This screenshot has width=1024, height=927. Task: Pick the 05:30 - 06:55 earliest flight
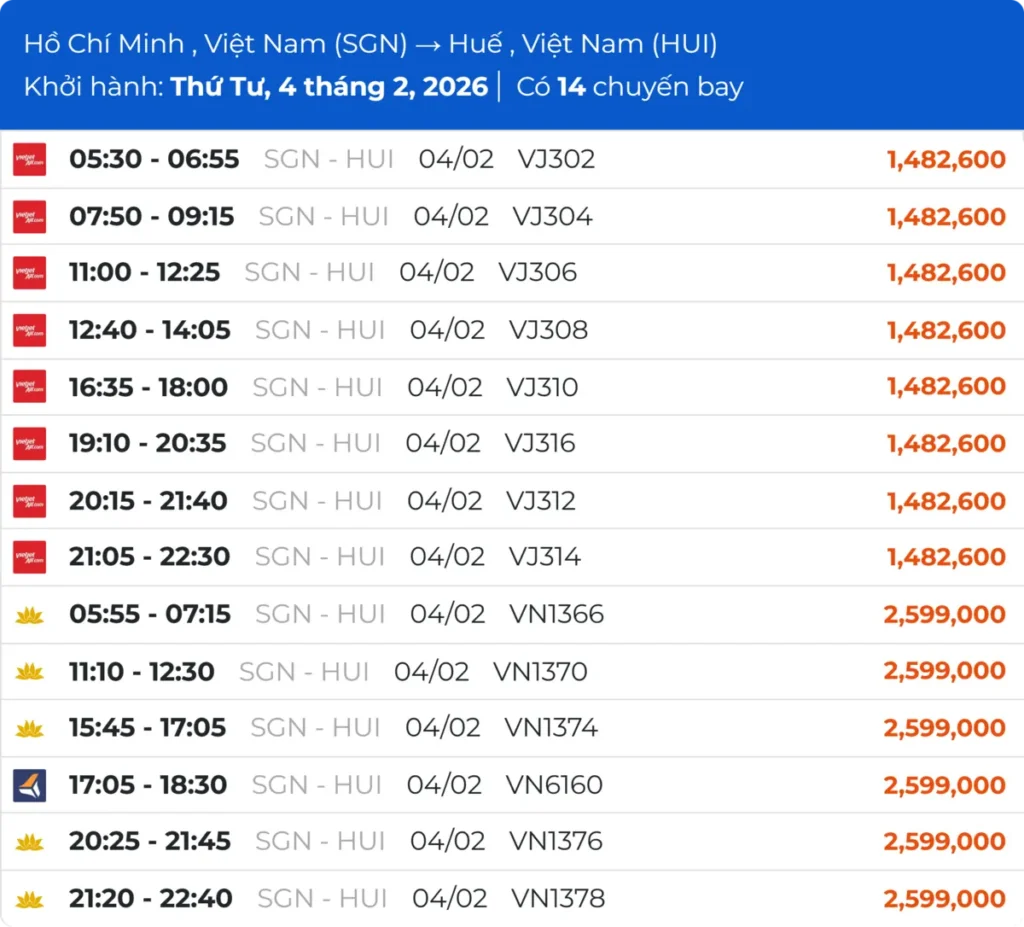154,159
